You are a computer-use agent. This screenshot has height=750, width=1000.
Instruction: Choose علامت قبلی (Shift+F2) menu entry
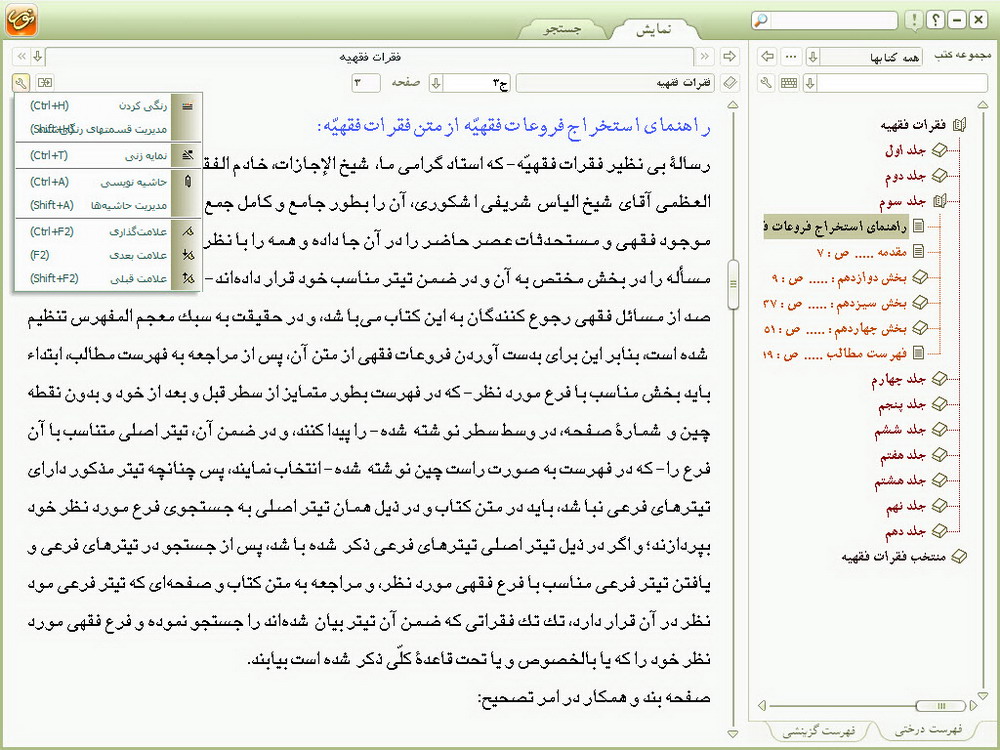click(107, 279)
